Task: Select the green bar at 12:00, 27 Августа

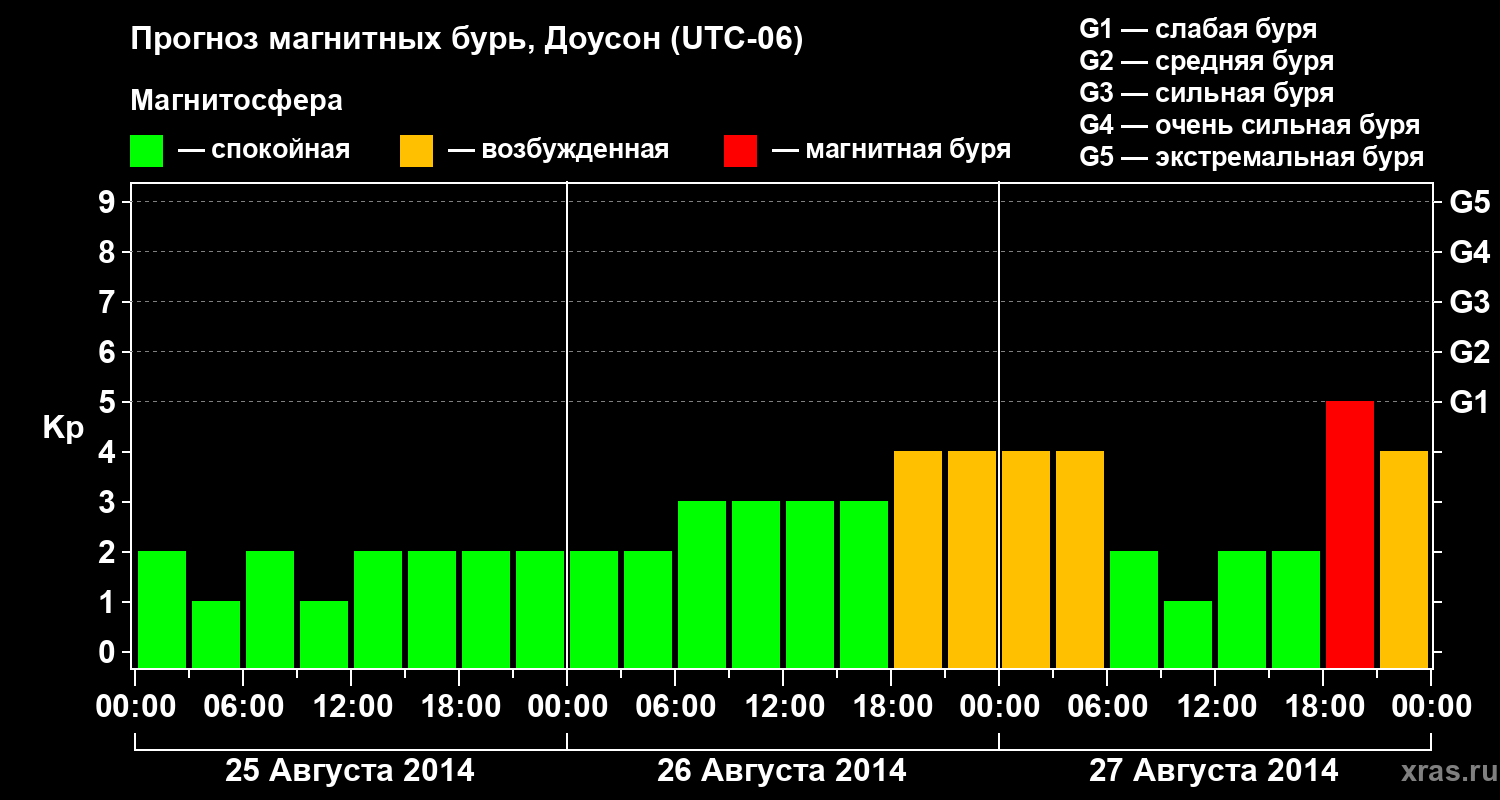Action: click(x=1242, y=609)
